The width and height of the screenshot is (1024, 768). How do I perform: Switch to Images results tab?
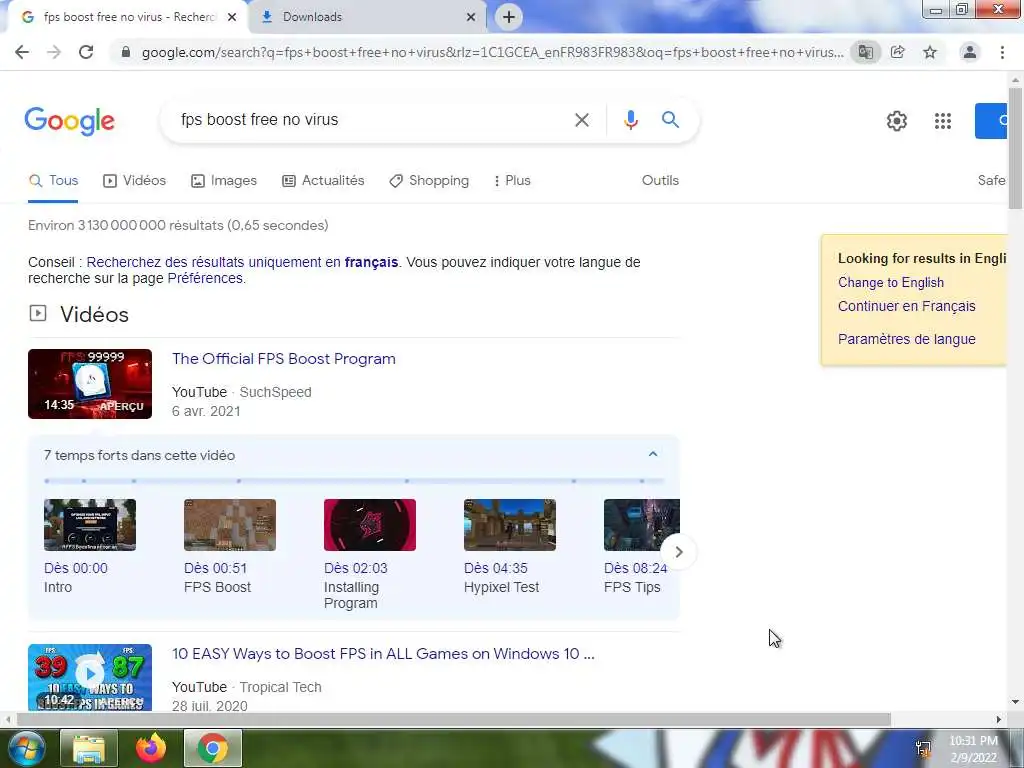tap(224, 181)
